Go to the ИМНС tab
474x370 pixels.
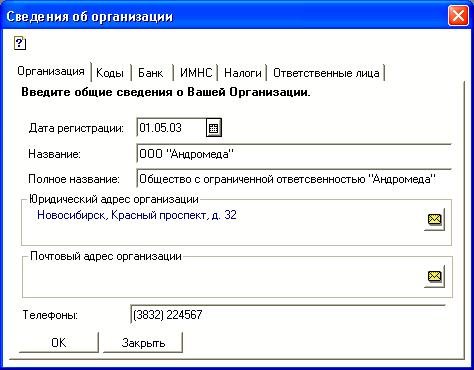coord(196,73)
